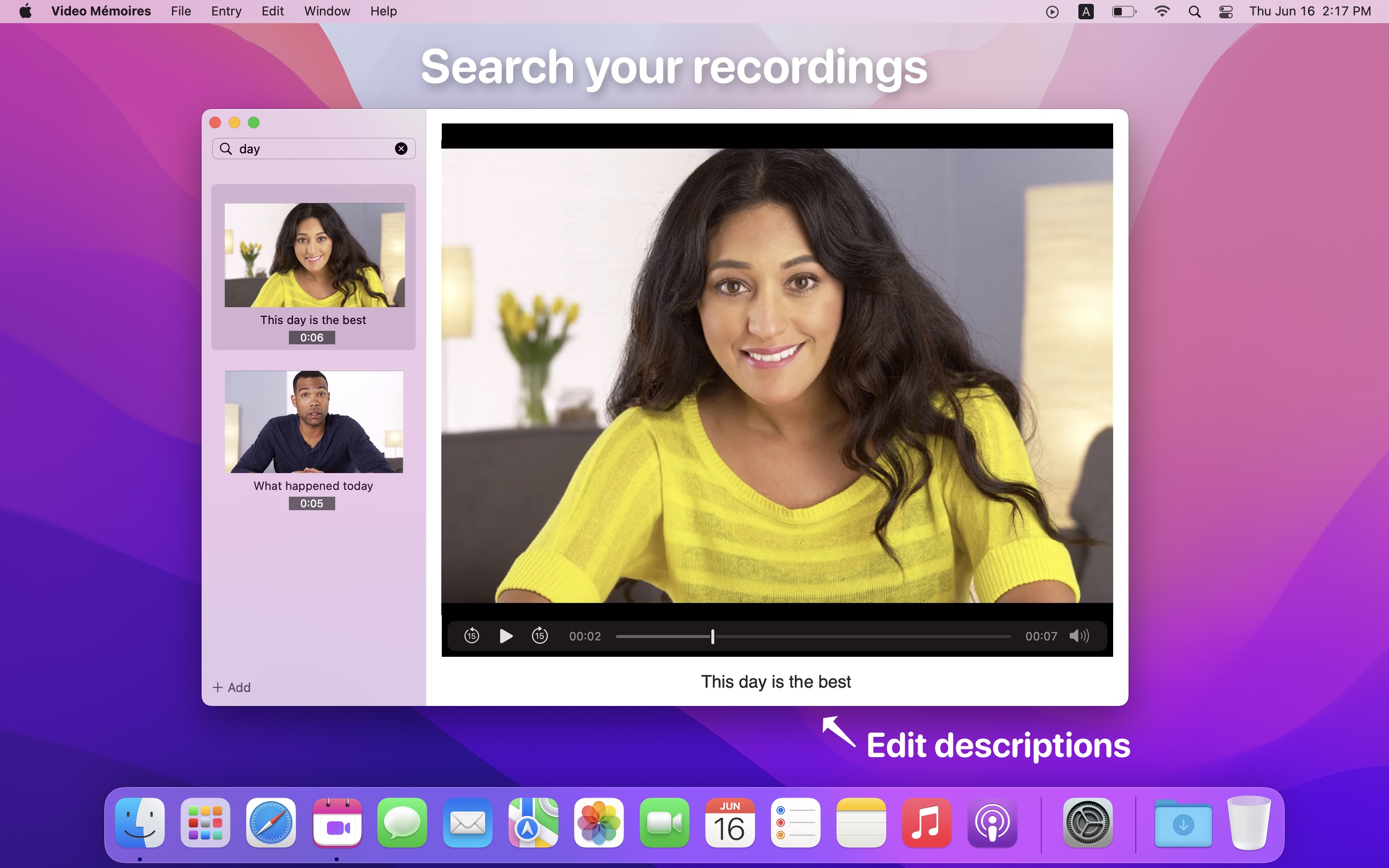Click the magnifier icon in the search field

pos(226,149)
